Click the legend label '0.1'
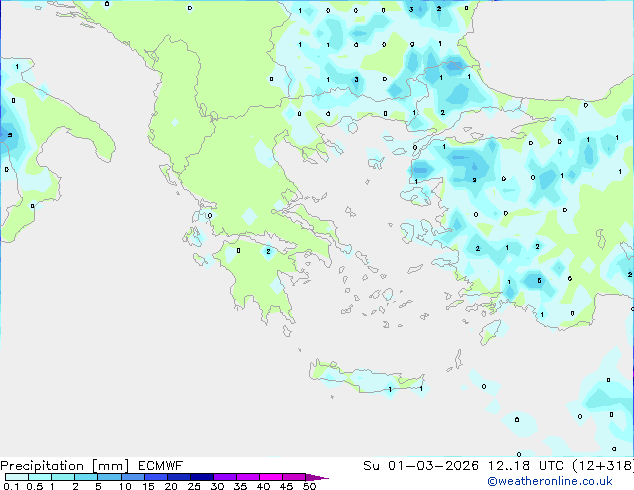 tap(11, 486)
